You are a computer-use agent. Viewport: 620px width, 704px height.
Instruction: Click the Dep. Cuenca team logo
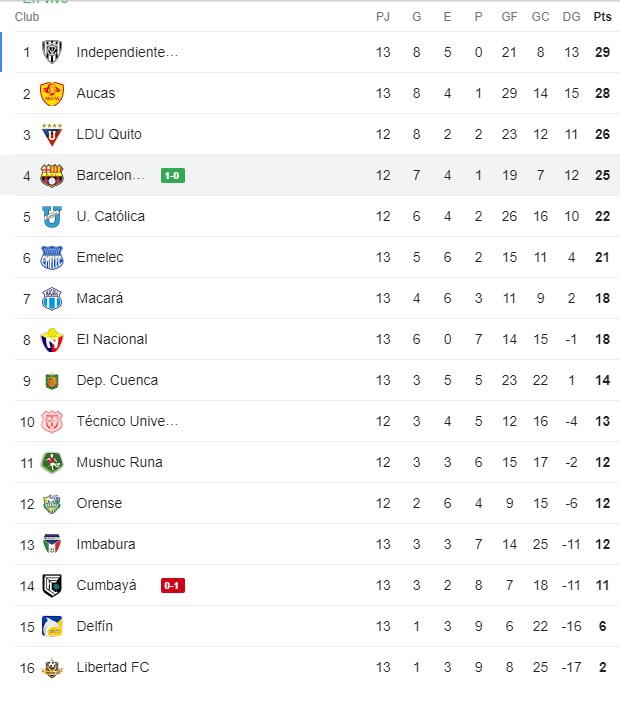(x=52, y=380)
